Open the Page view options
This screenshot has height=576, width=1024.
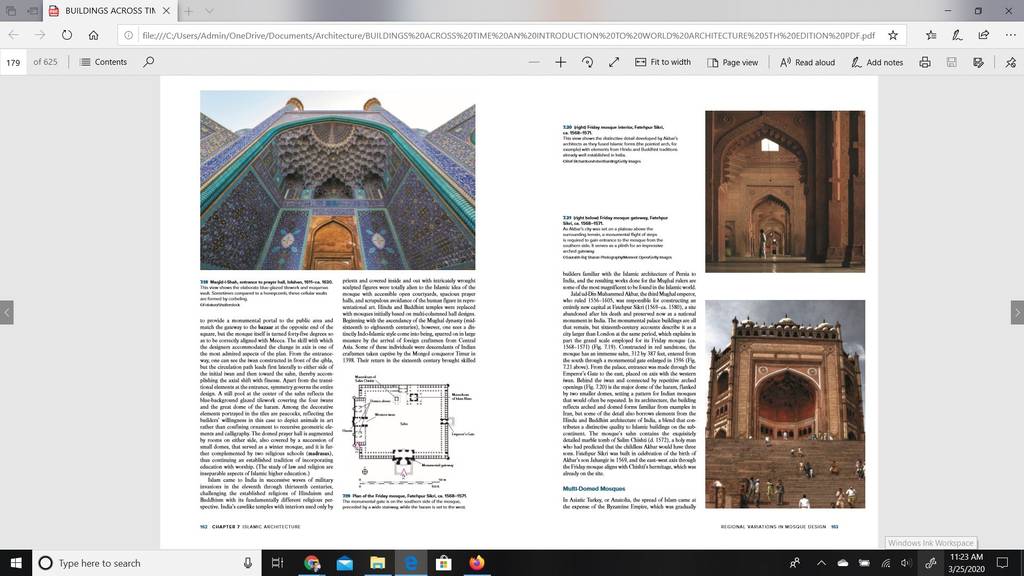(x=732, y=62)
